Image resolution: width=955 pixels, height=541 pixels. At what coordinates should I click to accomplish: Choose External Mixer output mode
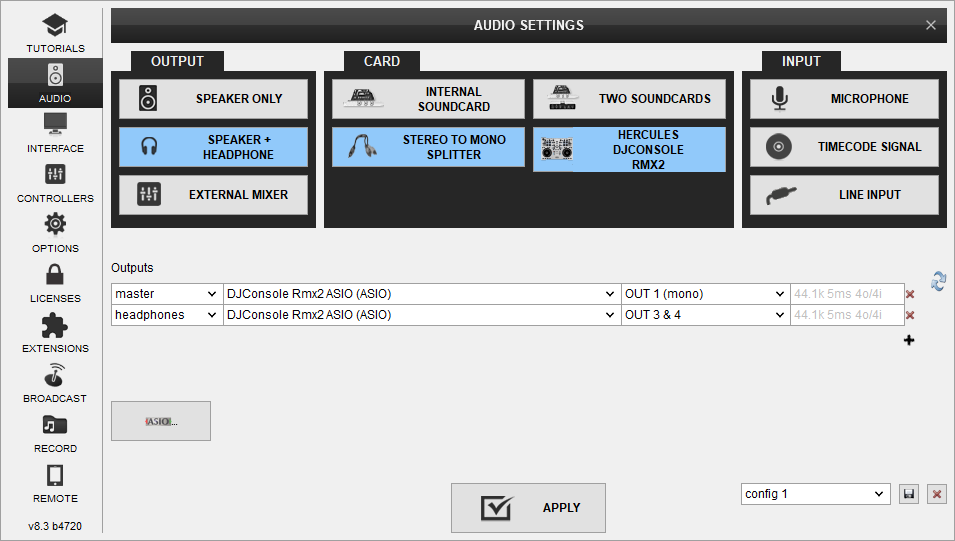tap(213, 195)
